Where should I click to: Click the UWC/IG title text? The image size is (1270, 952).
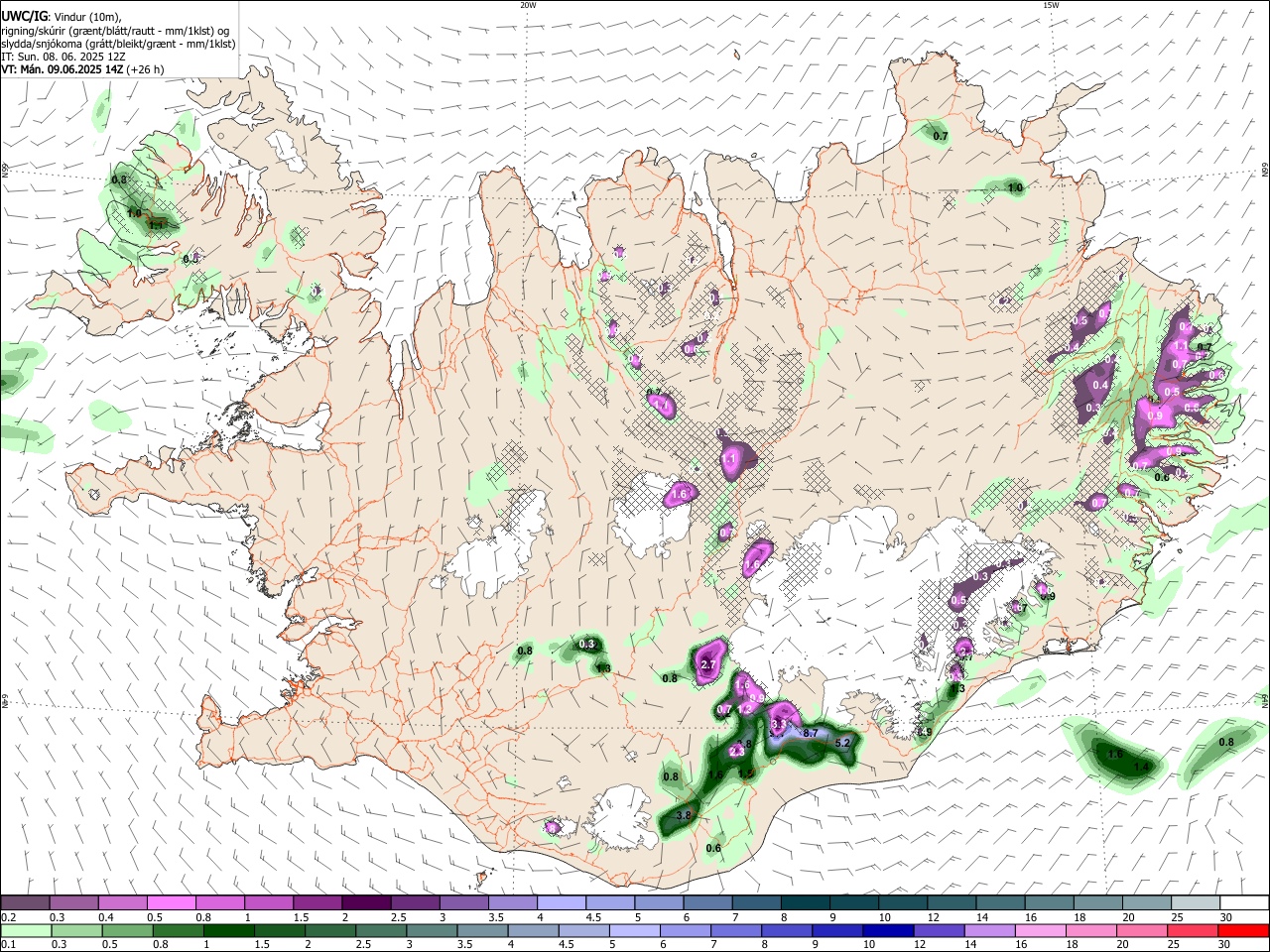coord(23,16)
